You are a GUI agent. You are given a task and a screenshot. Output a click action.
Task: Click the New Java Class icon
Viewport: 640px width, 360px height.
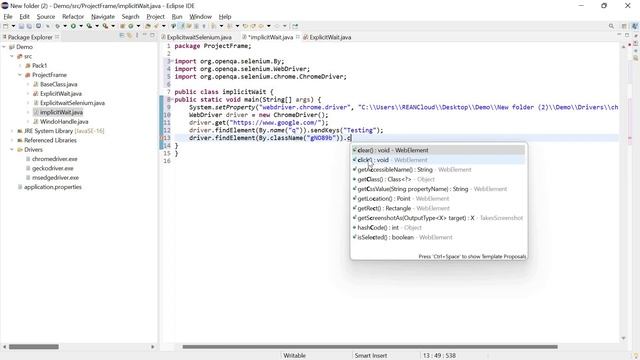point(131,26)
